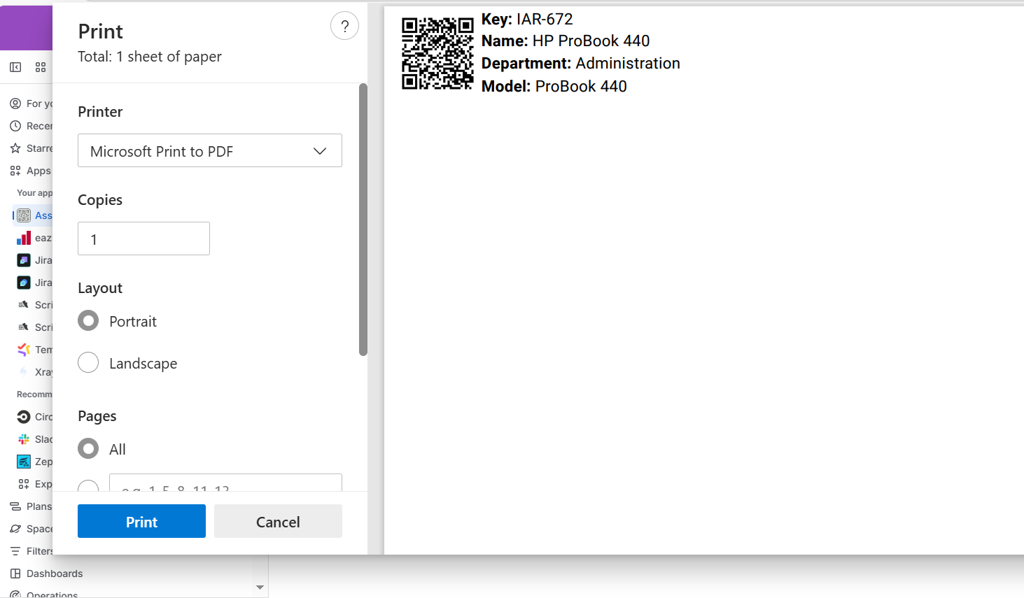Viewport: 1024px width, 598px height.
Task: Open the Apps icon in sidebar
Action: [x=16, y=170]
